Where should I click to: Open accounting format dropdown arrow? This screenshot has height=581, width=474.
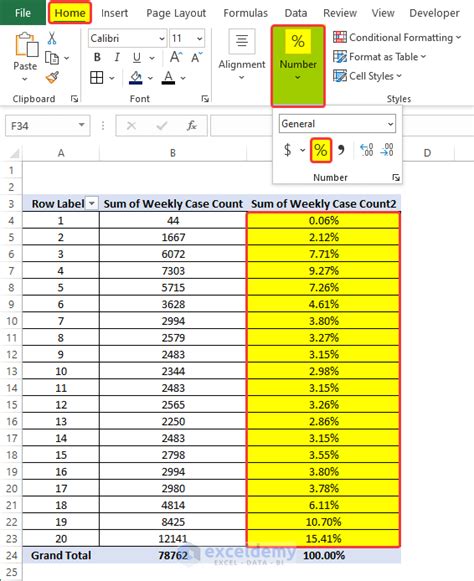[302, 150]
